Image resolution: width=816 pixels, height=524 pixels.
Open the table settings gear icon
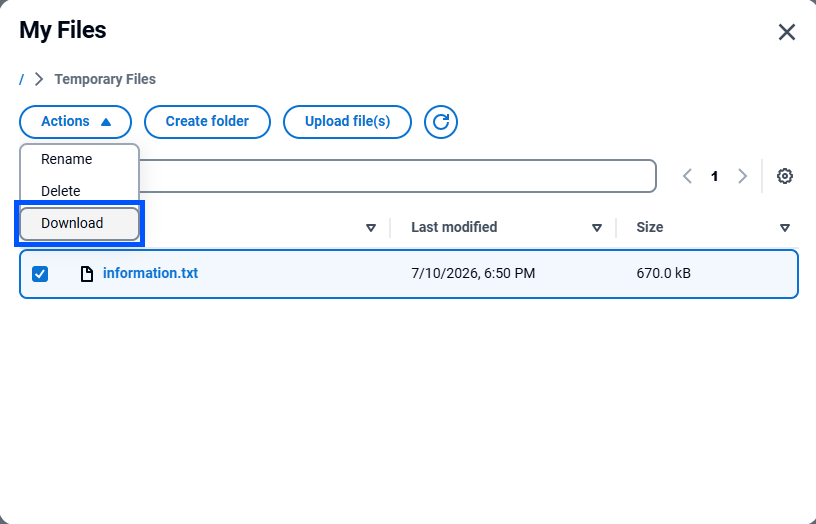[785, 176]
